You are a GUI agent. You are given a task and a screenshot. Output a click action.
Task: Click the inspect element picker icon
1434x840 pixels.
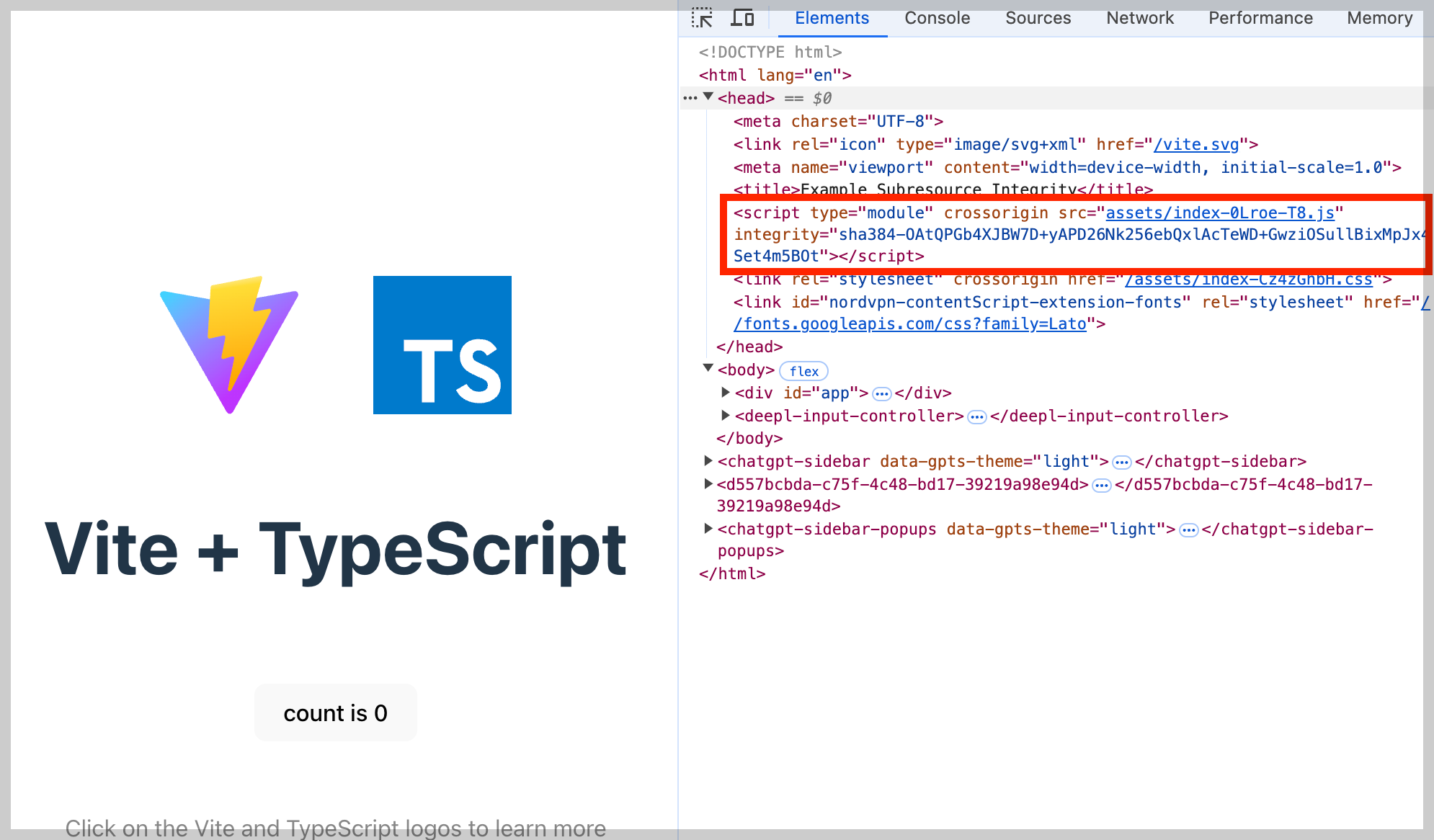click(x=702, y=18)
